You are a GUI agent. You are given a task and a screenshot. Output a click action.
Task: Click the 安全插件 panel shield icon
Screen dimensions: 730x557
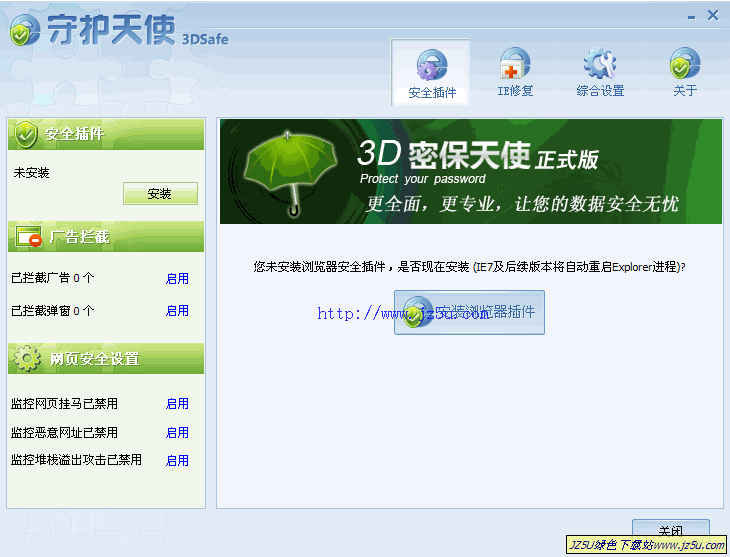click(26, 134)
